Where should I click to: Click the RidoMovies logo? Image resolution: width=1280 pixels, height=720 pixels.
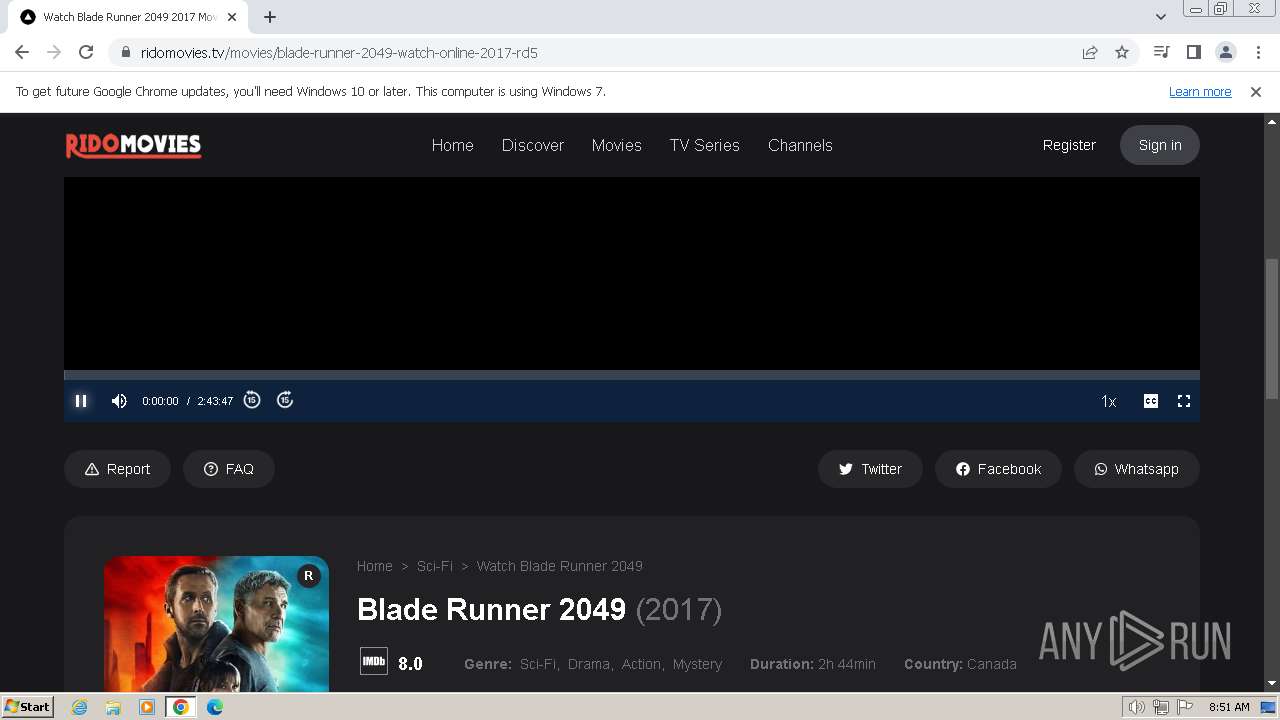133,146
